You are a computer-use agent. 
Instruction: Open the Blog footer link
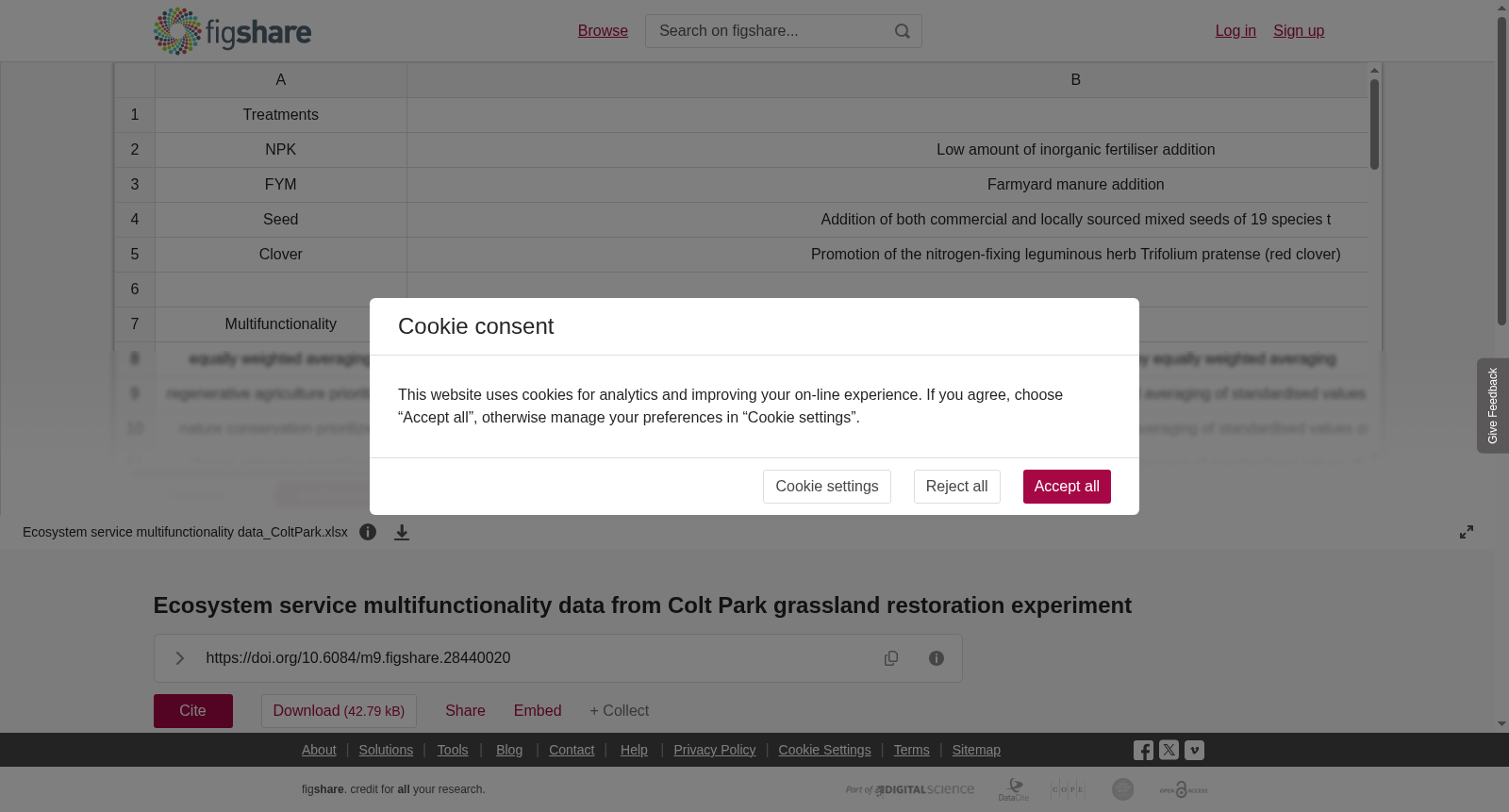509,750
